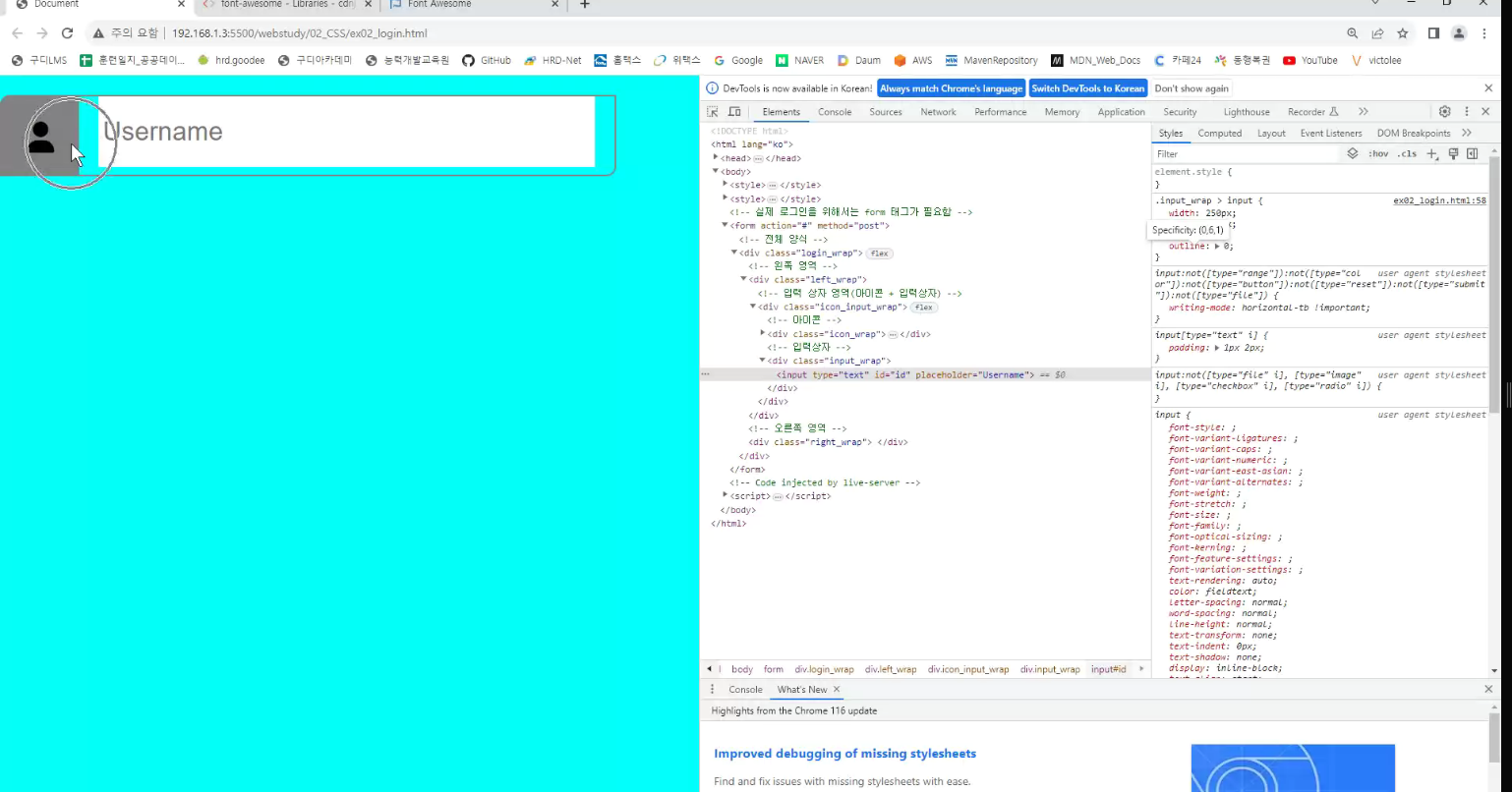Collapse the div icon_input_wrap node
Image resolution: width=1512 pixels, height=792 pixels.
753,307
